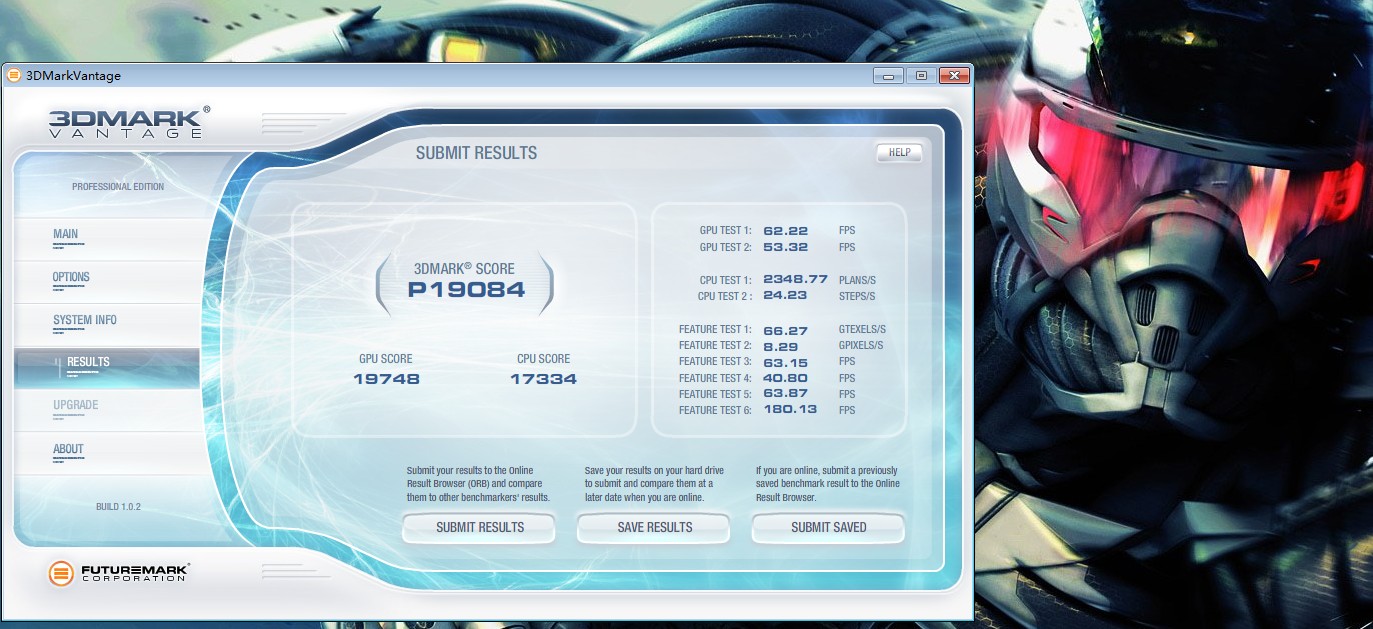Screen dimensions: 1373x629
Task: Click GPU Test 1 value 62.22
Action: point(785,230)
